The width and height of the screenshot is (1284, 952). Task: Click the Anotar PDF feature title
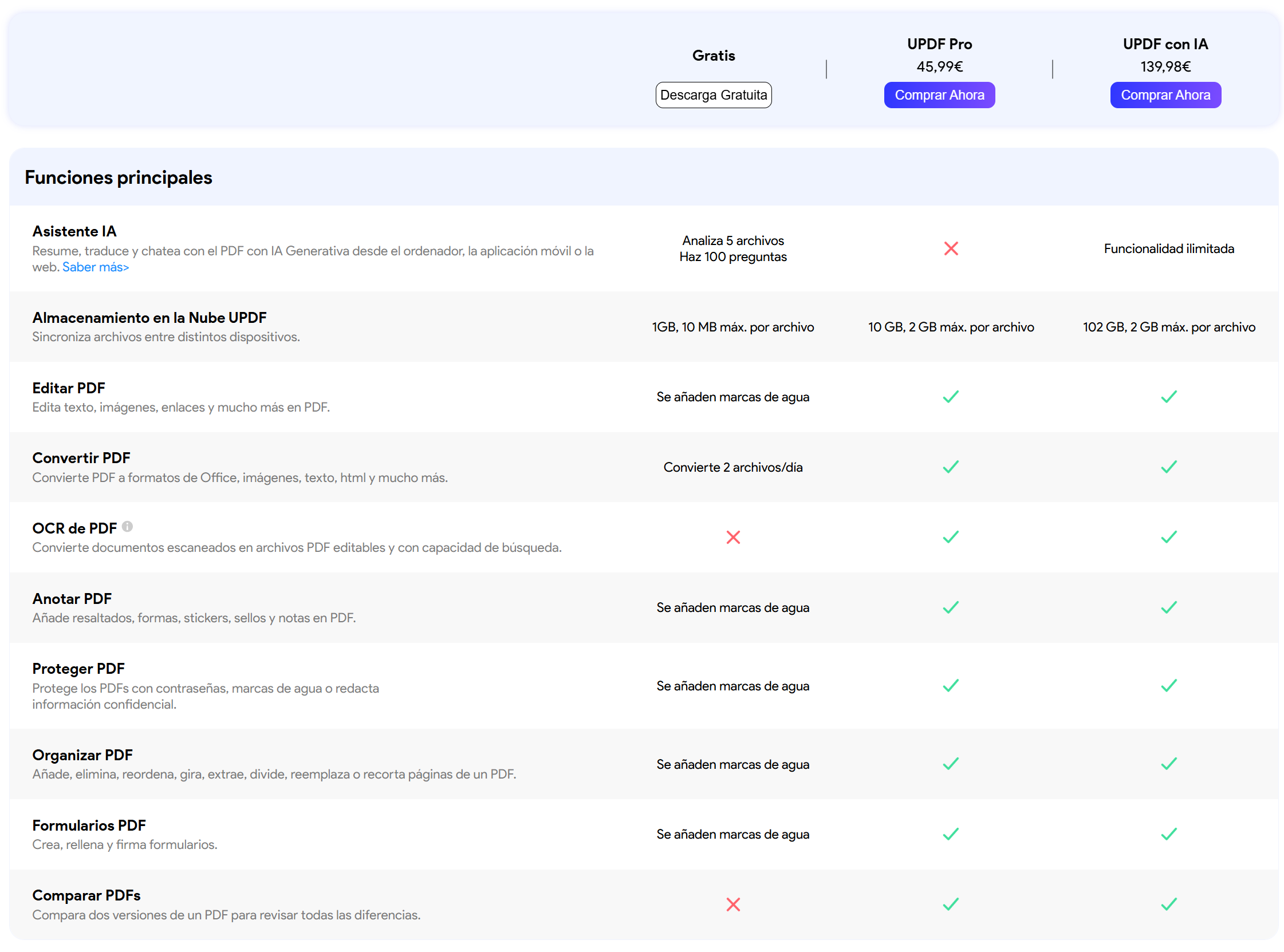72,599
